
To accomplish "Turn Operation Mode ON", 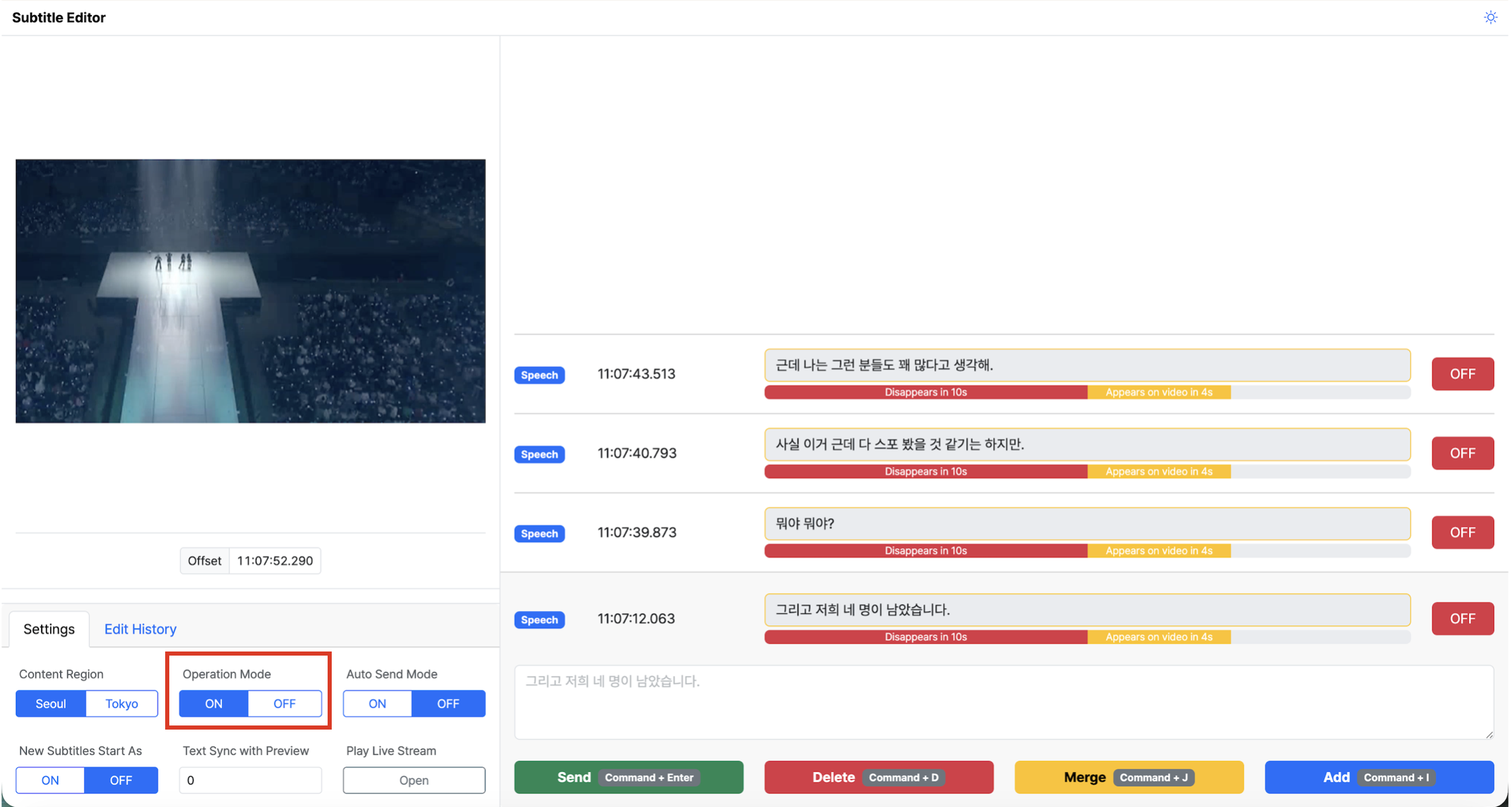I will 214,704.
